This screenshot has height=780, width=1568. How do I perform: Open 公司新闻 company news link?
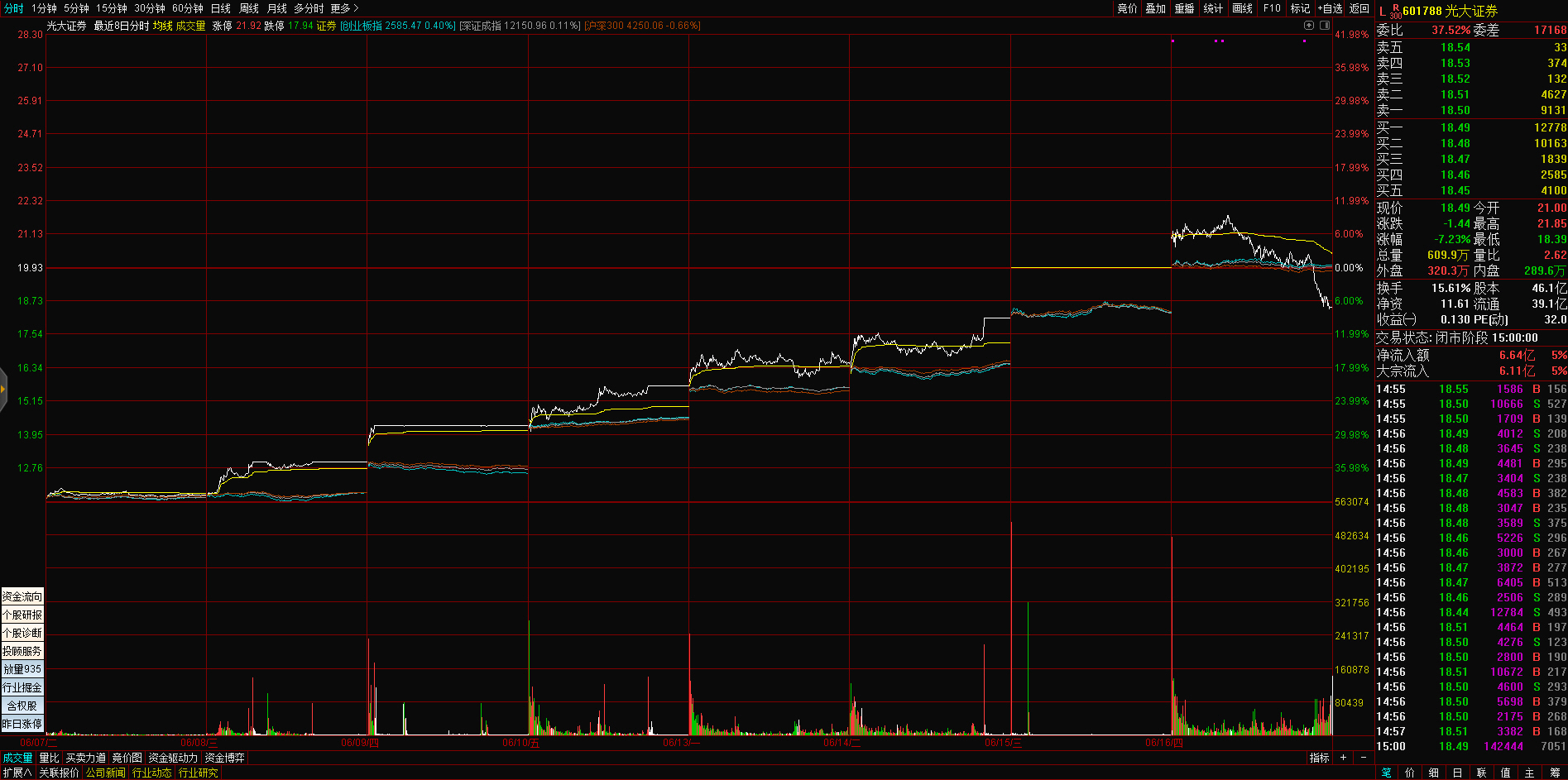(105, 773)
